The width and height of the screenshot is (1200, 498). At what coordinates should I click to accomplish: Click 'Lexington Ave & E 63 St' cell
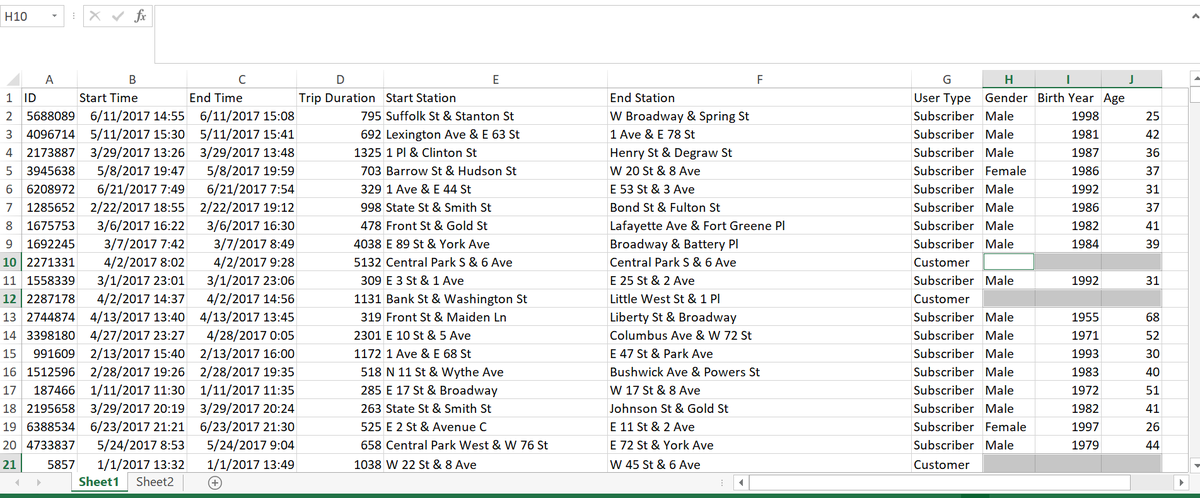tap(496, 134)
